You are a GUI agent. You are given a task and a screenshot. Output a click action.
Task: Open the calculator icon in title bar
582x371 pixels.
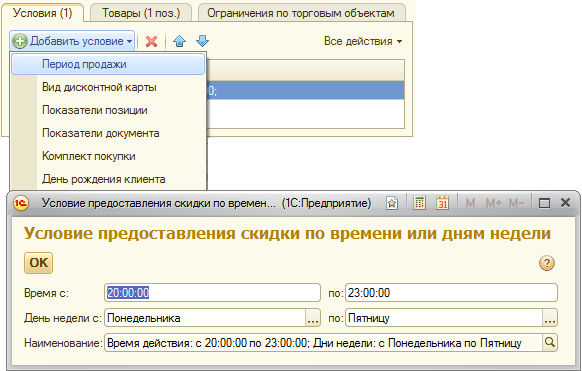coord(419,203)
